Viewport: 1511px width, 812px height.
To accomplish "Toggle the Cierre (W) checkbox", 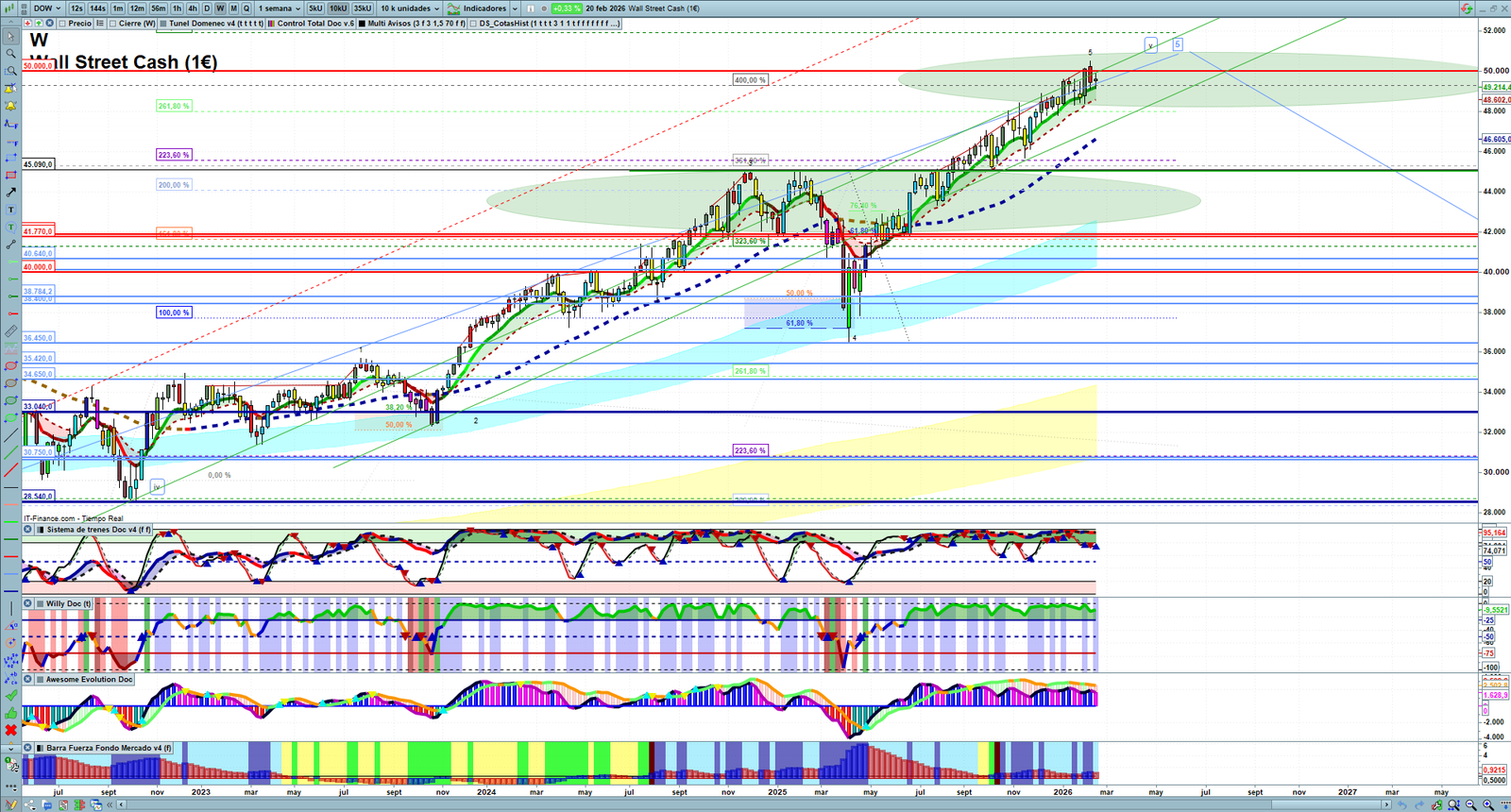I will (113, 24).
